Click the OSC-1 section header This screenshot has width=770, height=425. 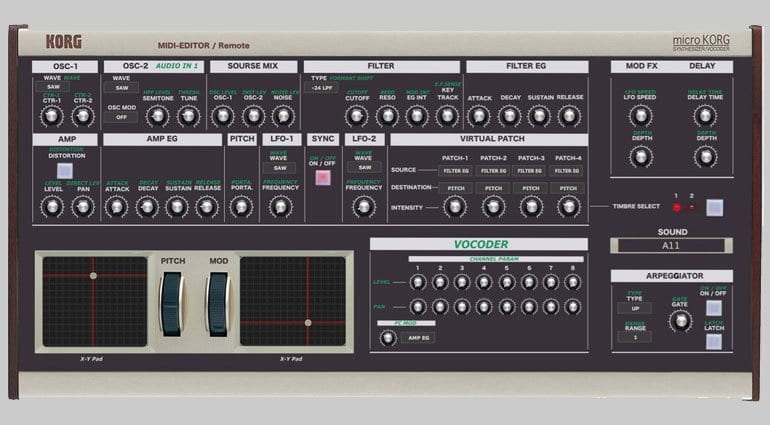click(65, 66)
